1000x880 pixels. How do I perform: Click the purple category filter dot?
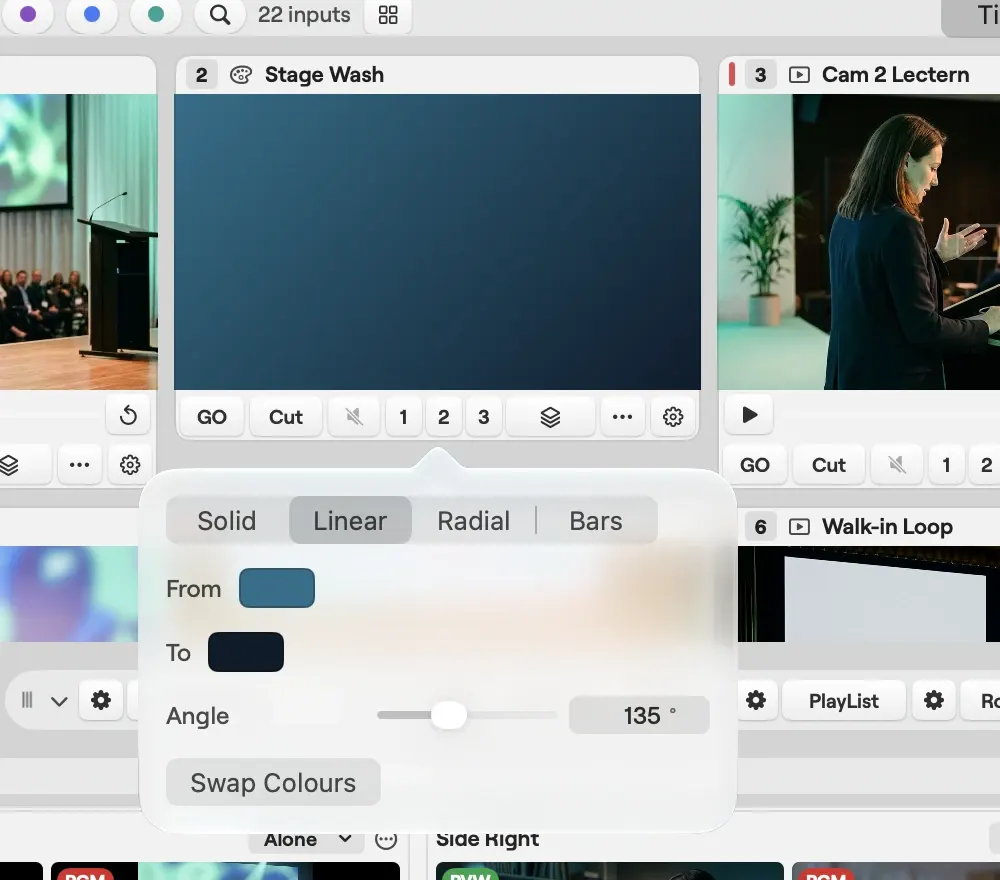click(28, 14)
